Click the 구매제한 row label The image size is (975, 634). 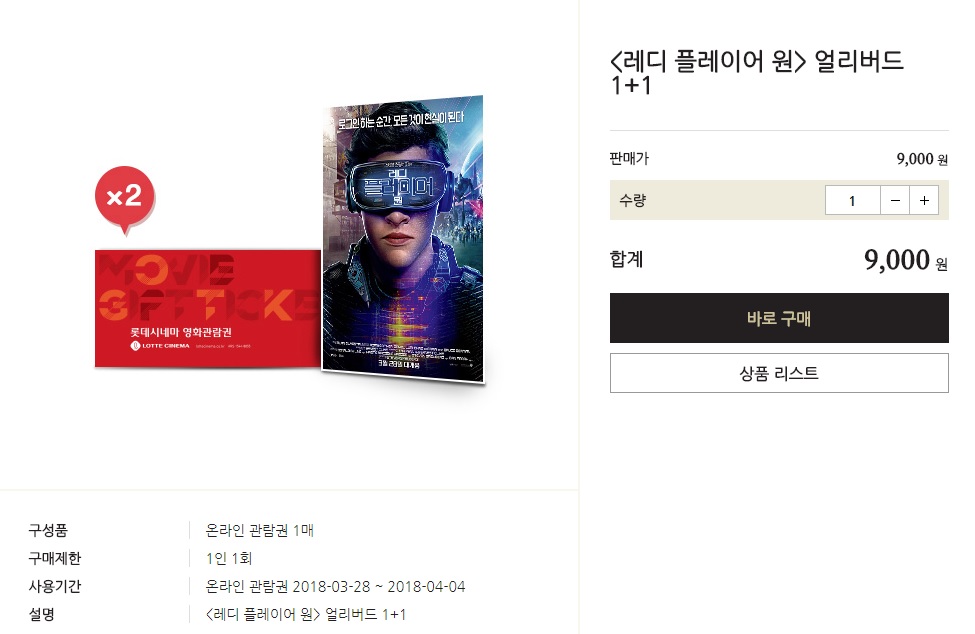(55, 558)
